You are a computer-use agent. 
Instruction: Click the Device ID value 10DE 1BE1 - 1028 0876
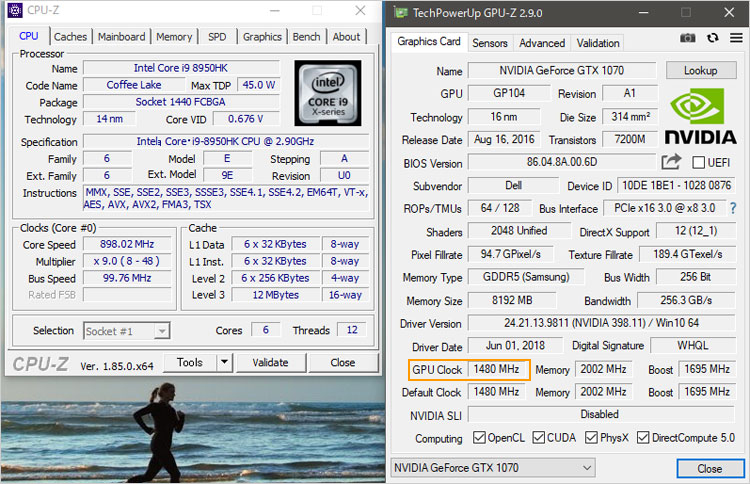tap(676, 185)
